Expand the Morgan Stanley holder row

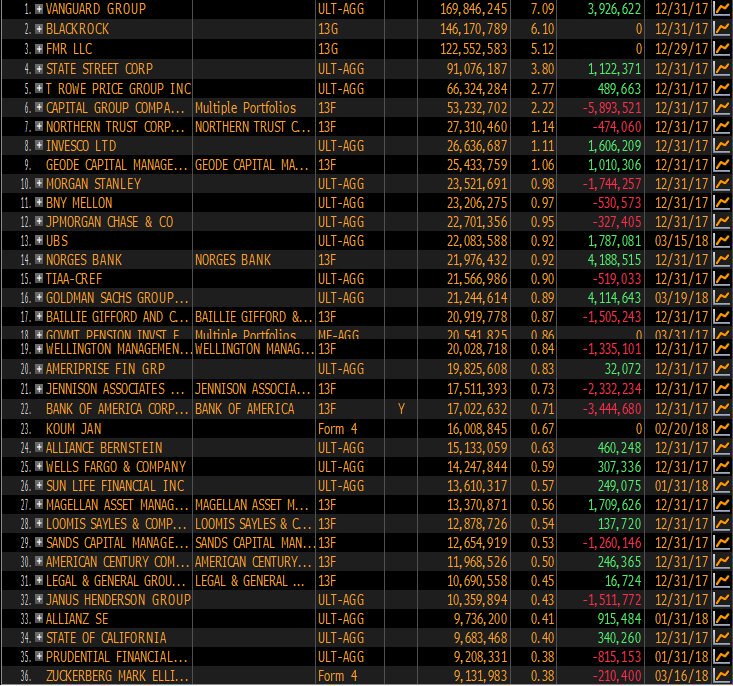click(x=39, y=183)
